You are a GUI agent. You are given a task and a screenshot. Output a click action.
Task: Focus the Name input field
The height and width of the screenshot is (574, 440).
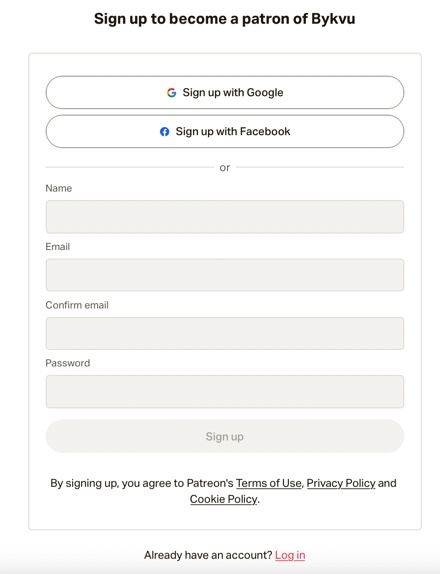point(225,217)
